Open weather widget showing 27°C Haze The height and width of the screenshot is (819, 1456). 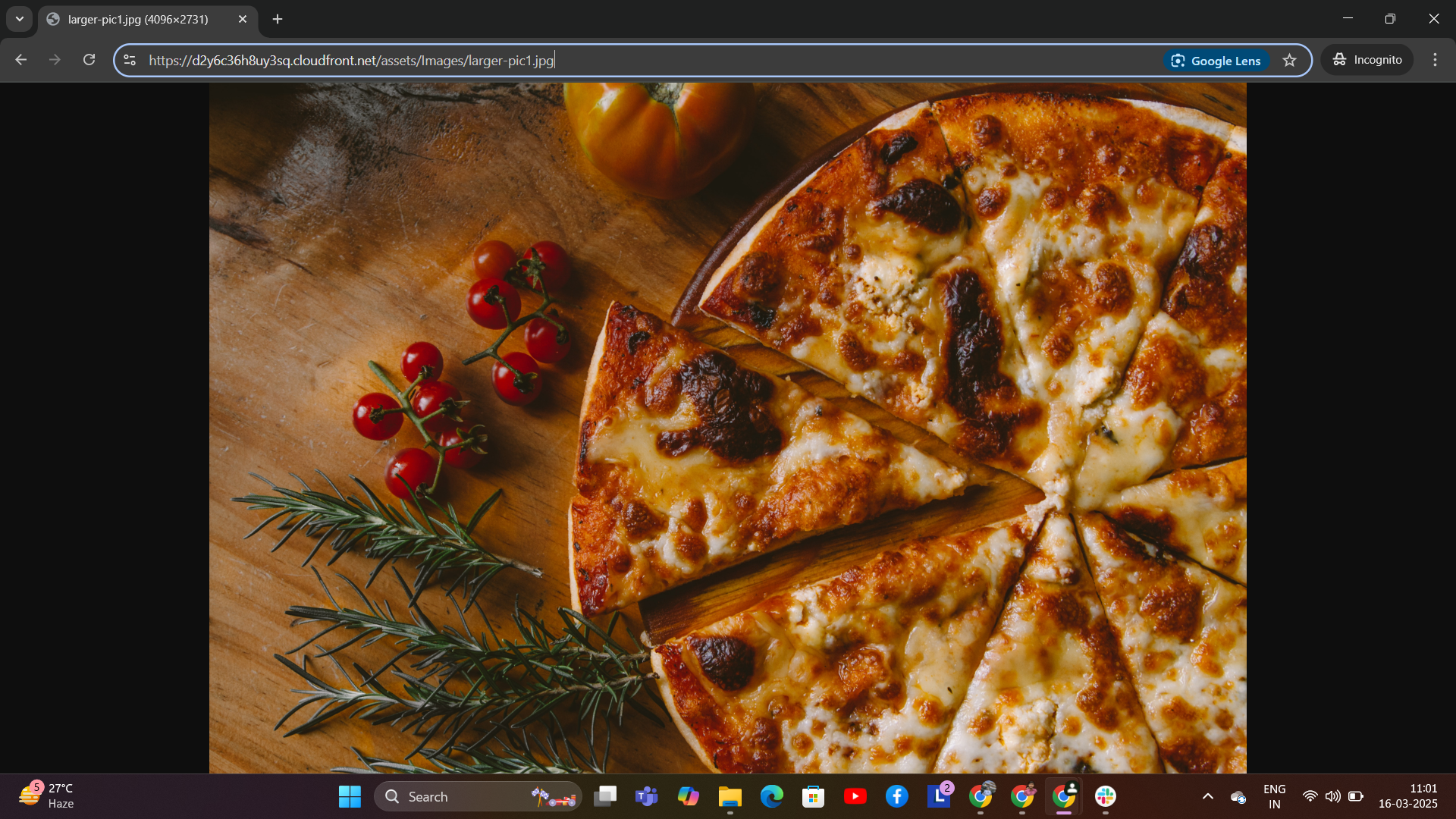(x=47, y=796)
